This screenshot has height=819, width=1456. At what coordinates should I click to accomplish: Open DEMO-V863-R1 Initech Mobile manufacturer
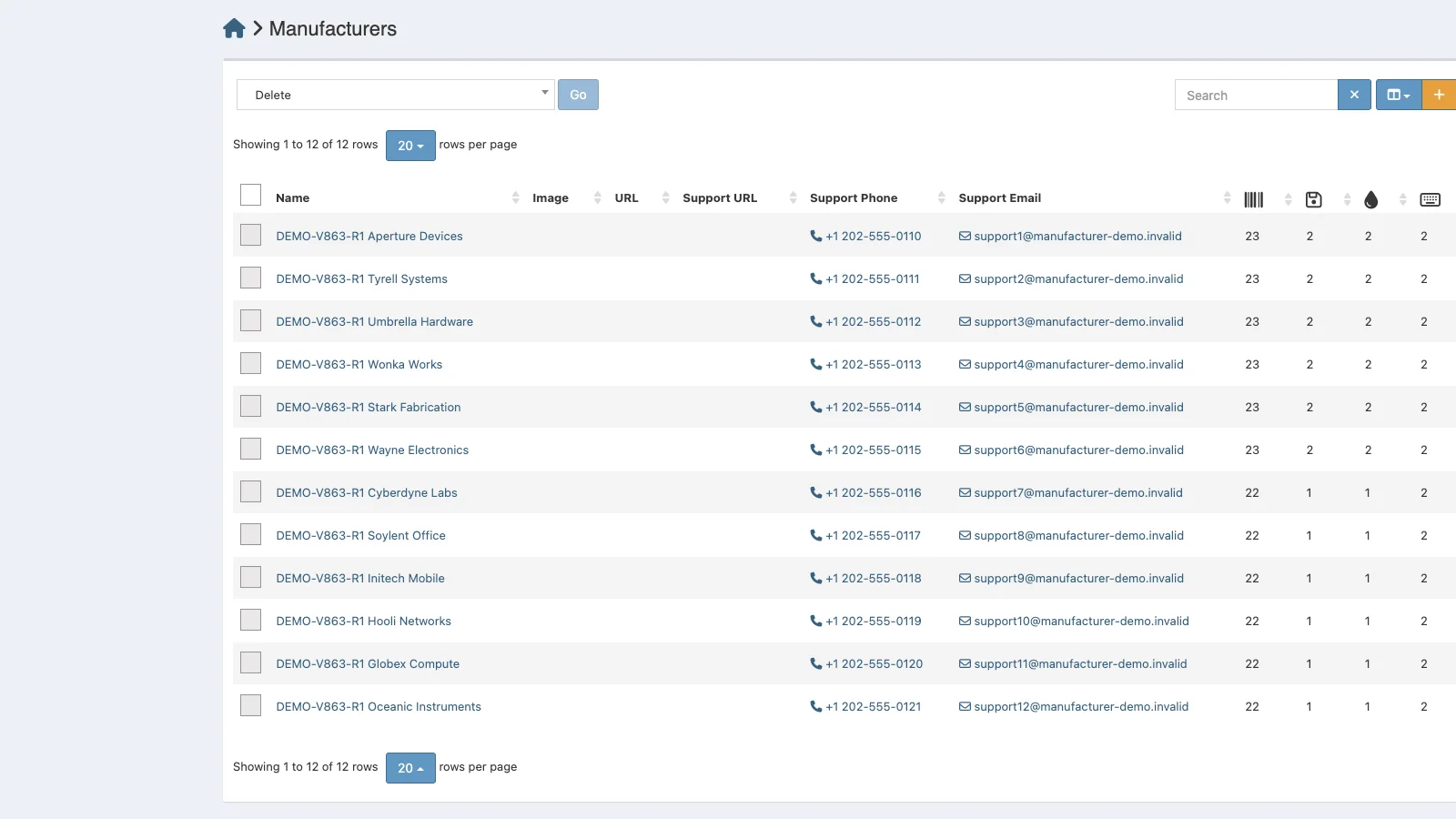tap(360, 578)
